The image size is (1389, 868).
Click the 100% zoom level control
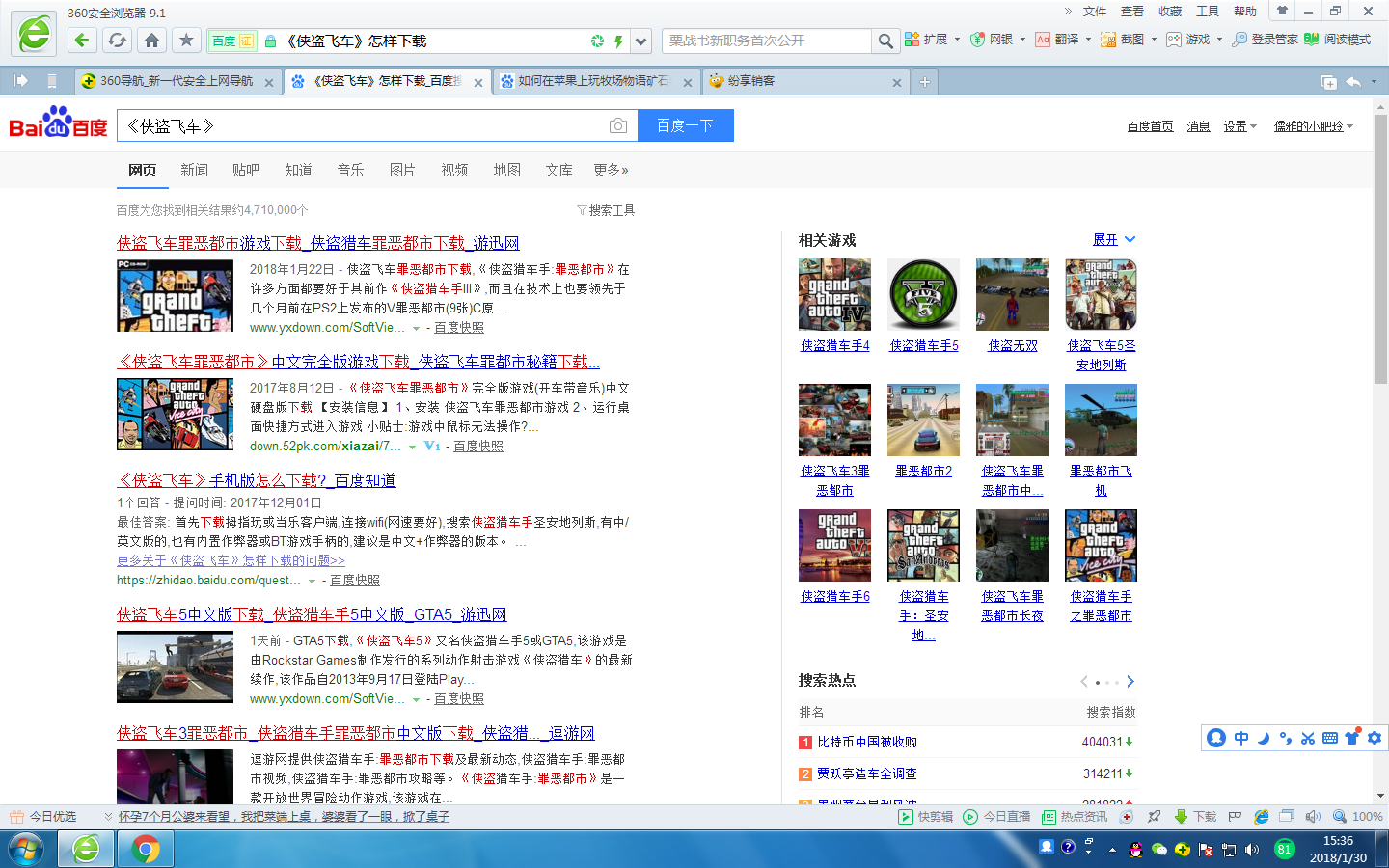(1358, 817)
